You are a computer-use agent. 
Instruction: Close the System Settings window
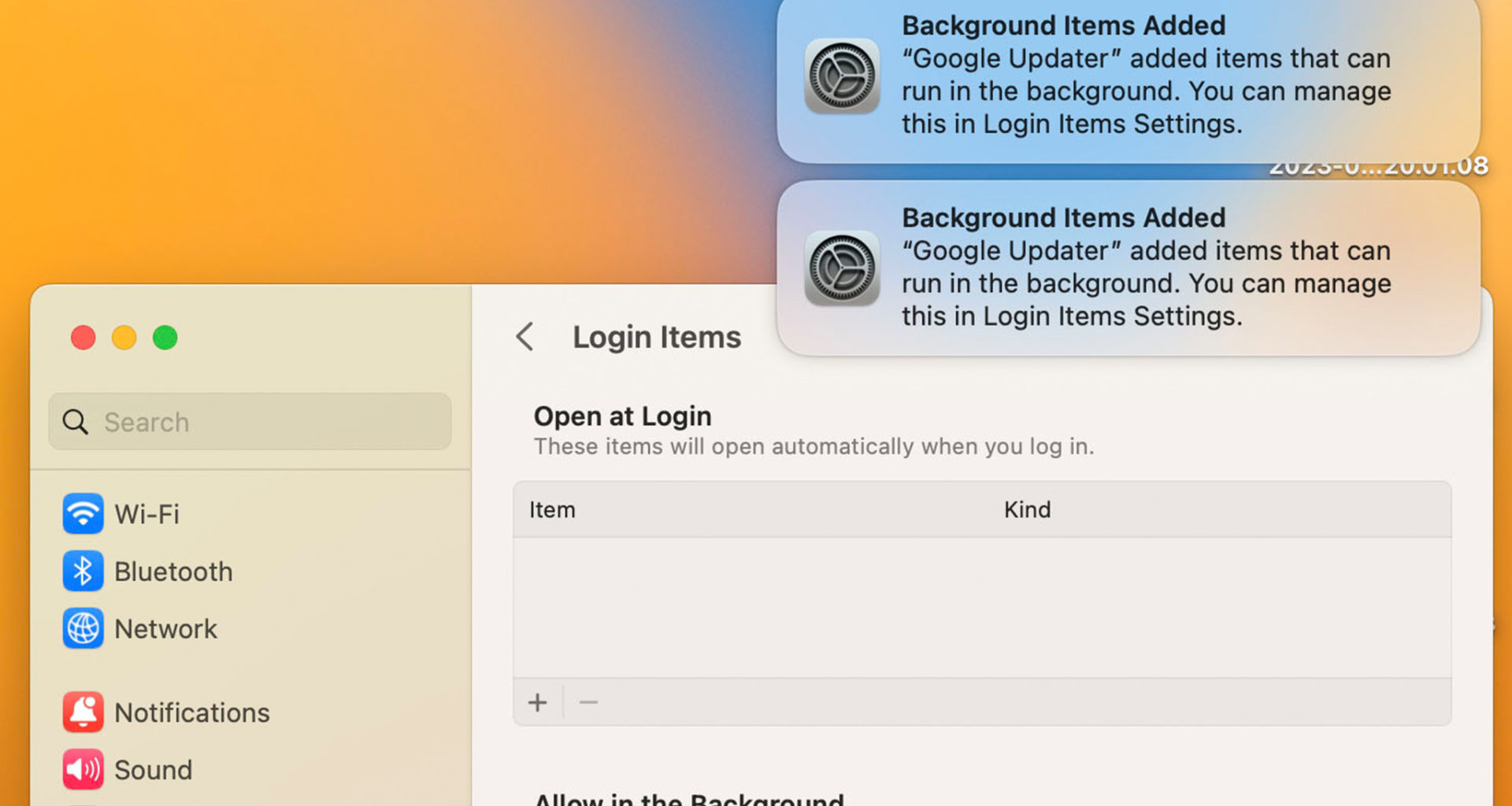(x=83, y=338)
